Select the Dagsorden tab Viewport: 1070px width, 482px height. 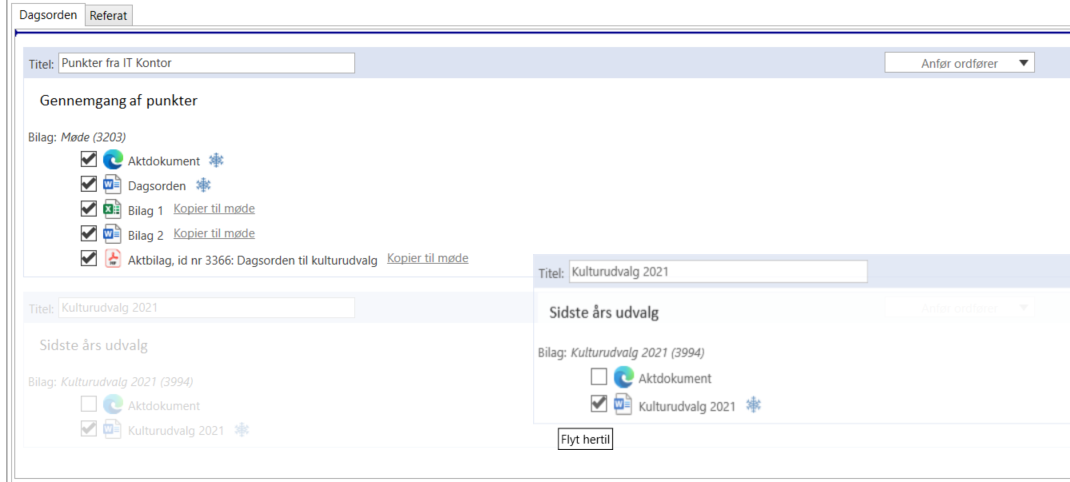pos(48,15)
